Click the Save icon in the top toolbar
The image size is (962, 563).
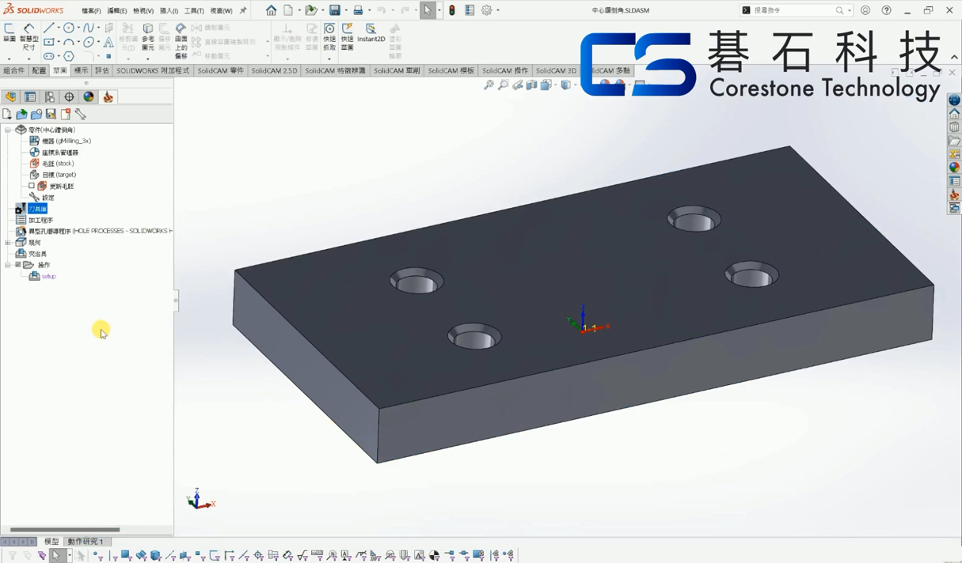[x=335, y=10]
